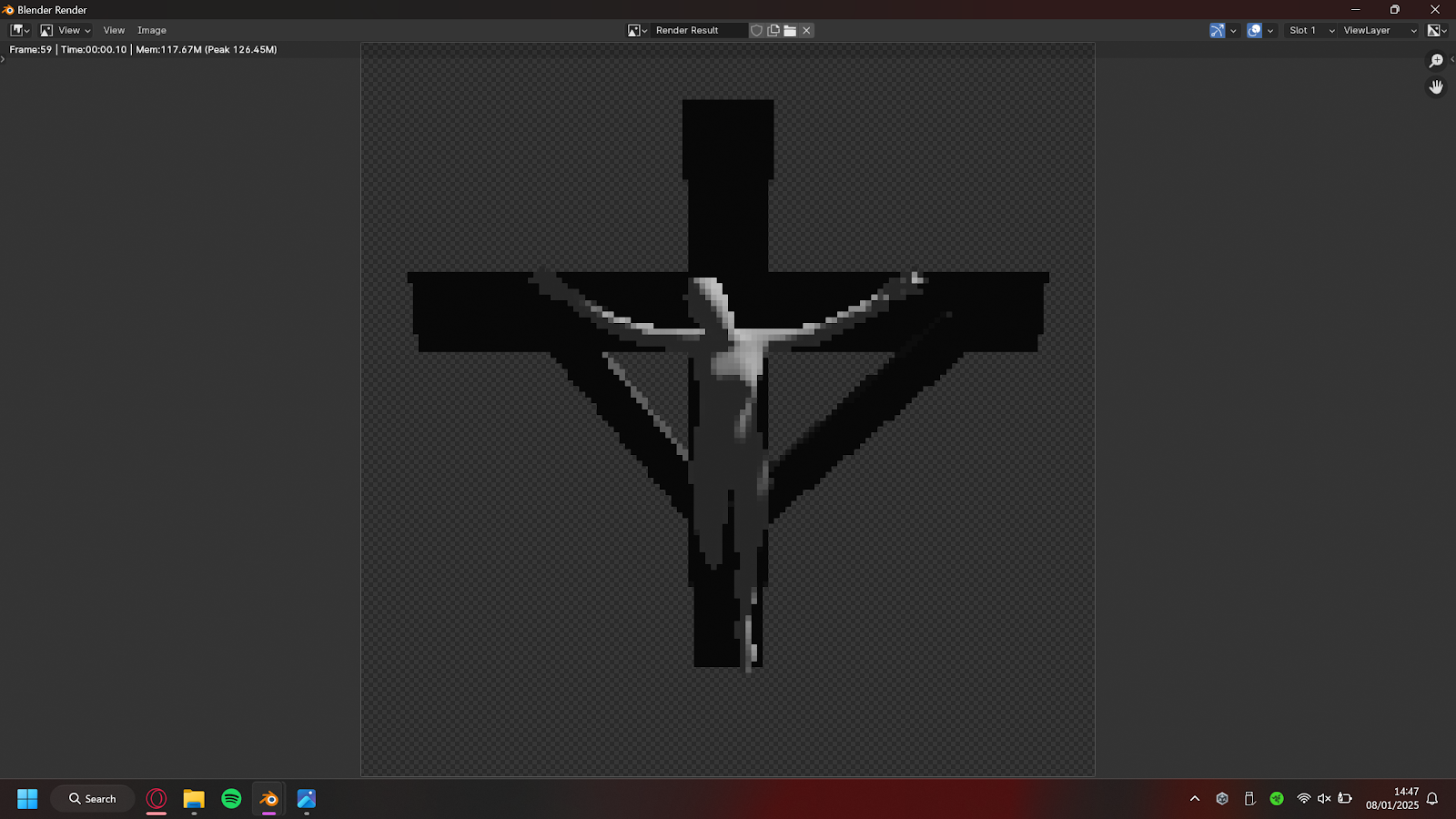The width and height of the screenshot is (1456, 819).
Task: Open an image with the folder icon
Action: [x=790, y=30]
